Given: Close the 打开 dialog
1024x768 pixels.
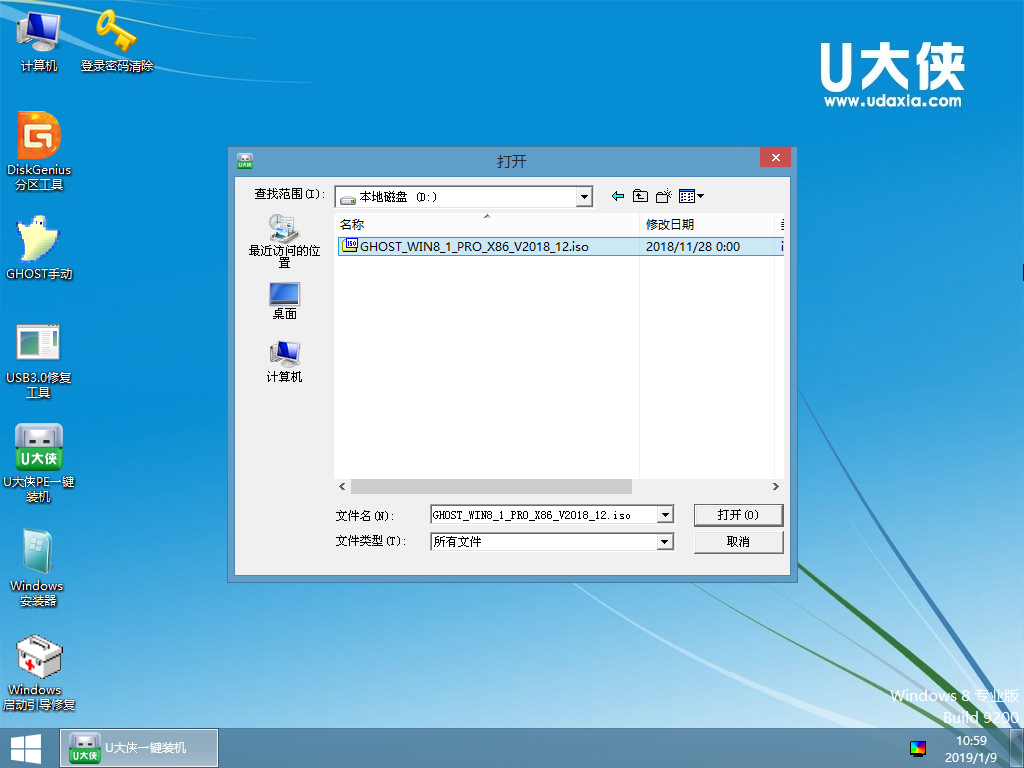Looking at the screenshot, I should (x=775, y=157).
